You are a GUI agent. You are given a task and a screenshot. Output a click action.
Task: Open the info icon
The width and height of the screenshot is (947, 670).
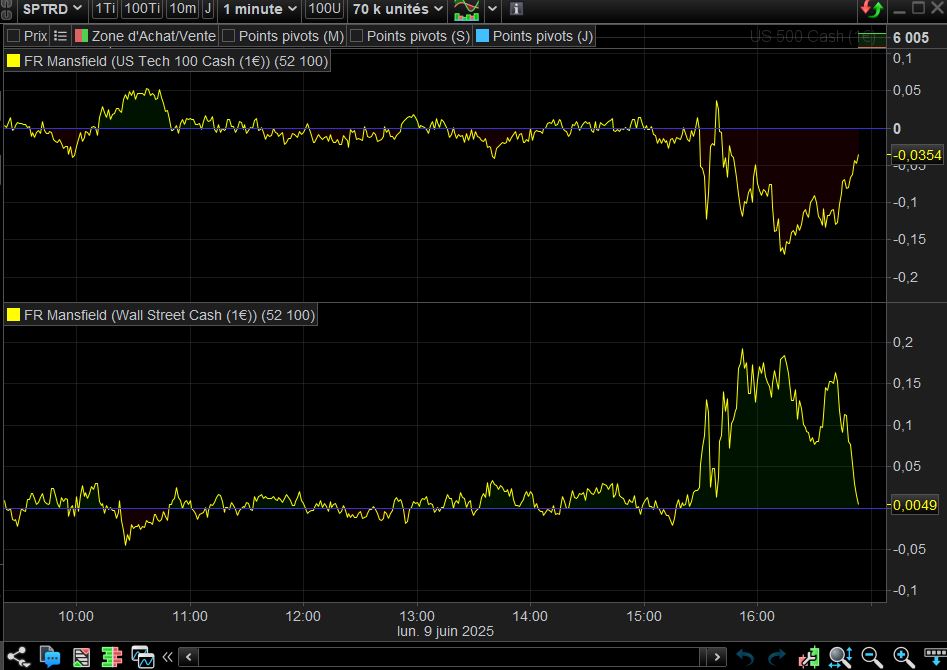pyautogui.click(x=516, y=9)
